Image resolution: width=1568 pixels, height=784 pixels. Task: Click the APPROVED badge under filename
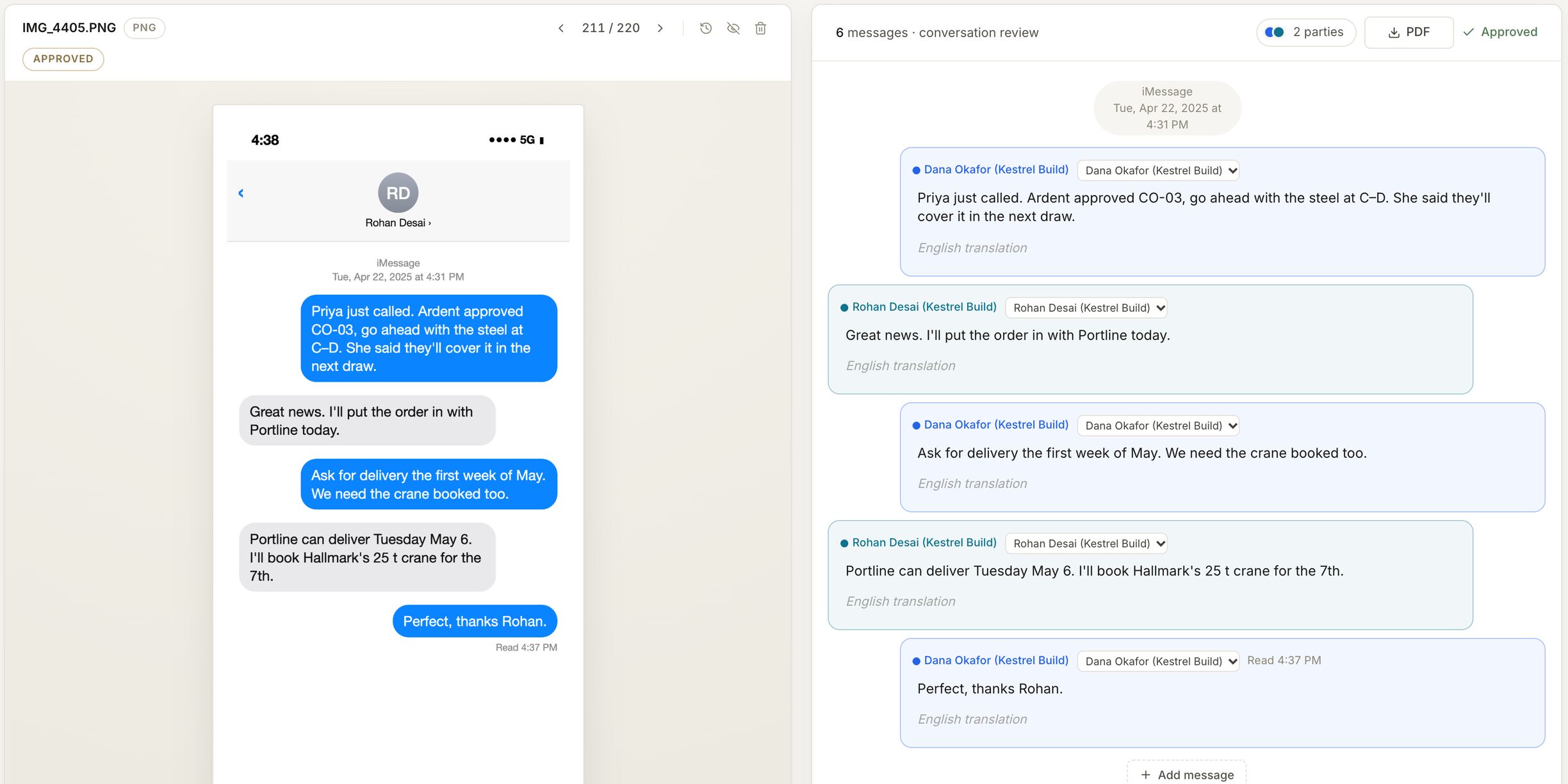coord(63,59)
